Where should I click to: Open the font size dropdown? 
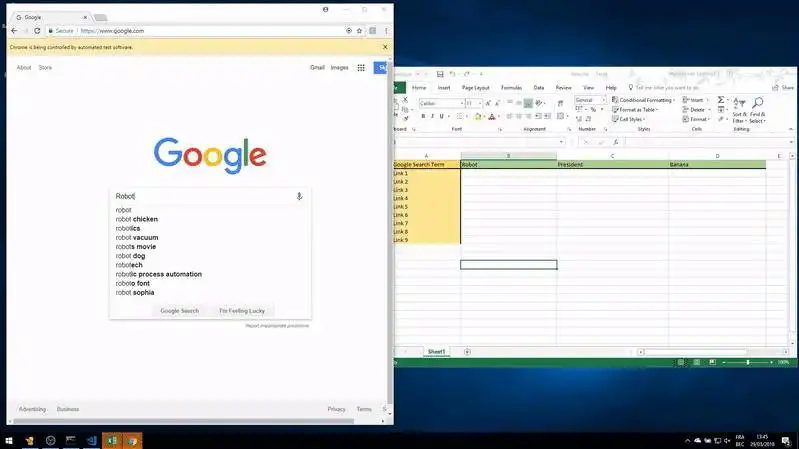pos(480,103)
